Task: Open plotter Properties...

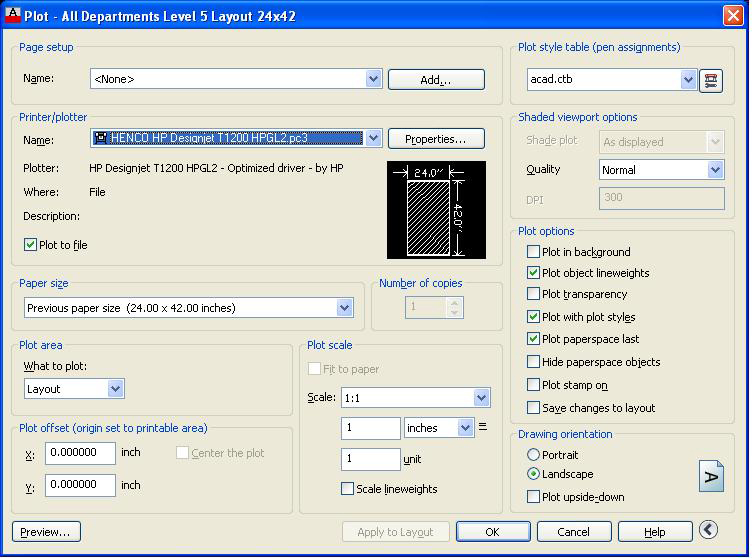Action: [436, 139]
